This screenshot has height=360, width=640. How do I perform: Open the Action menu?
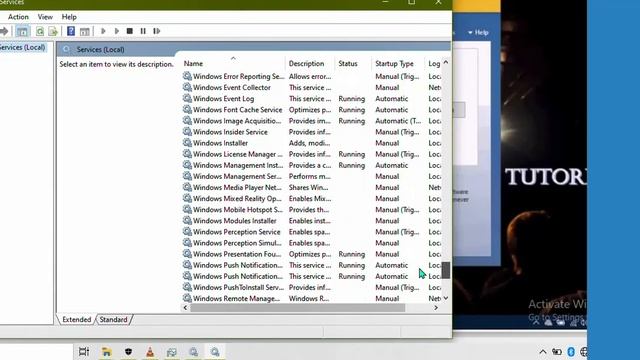click(18, 17)
